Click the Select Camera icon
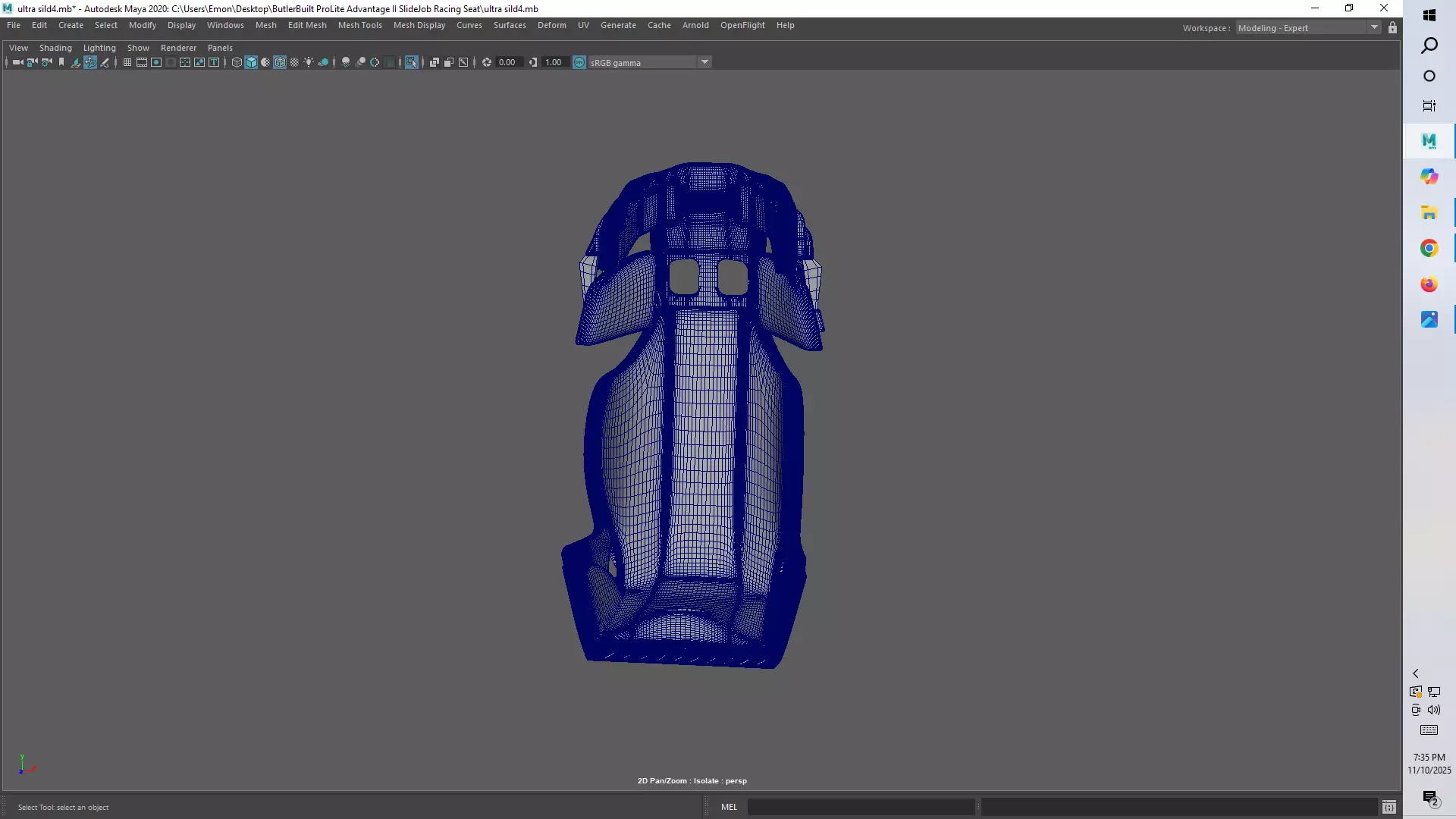The image size is (1456, 819). [18, 62]
